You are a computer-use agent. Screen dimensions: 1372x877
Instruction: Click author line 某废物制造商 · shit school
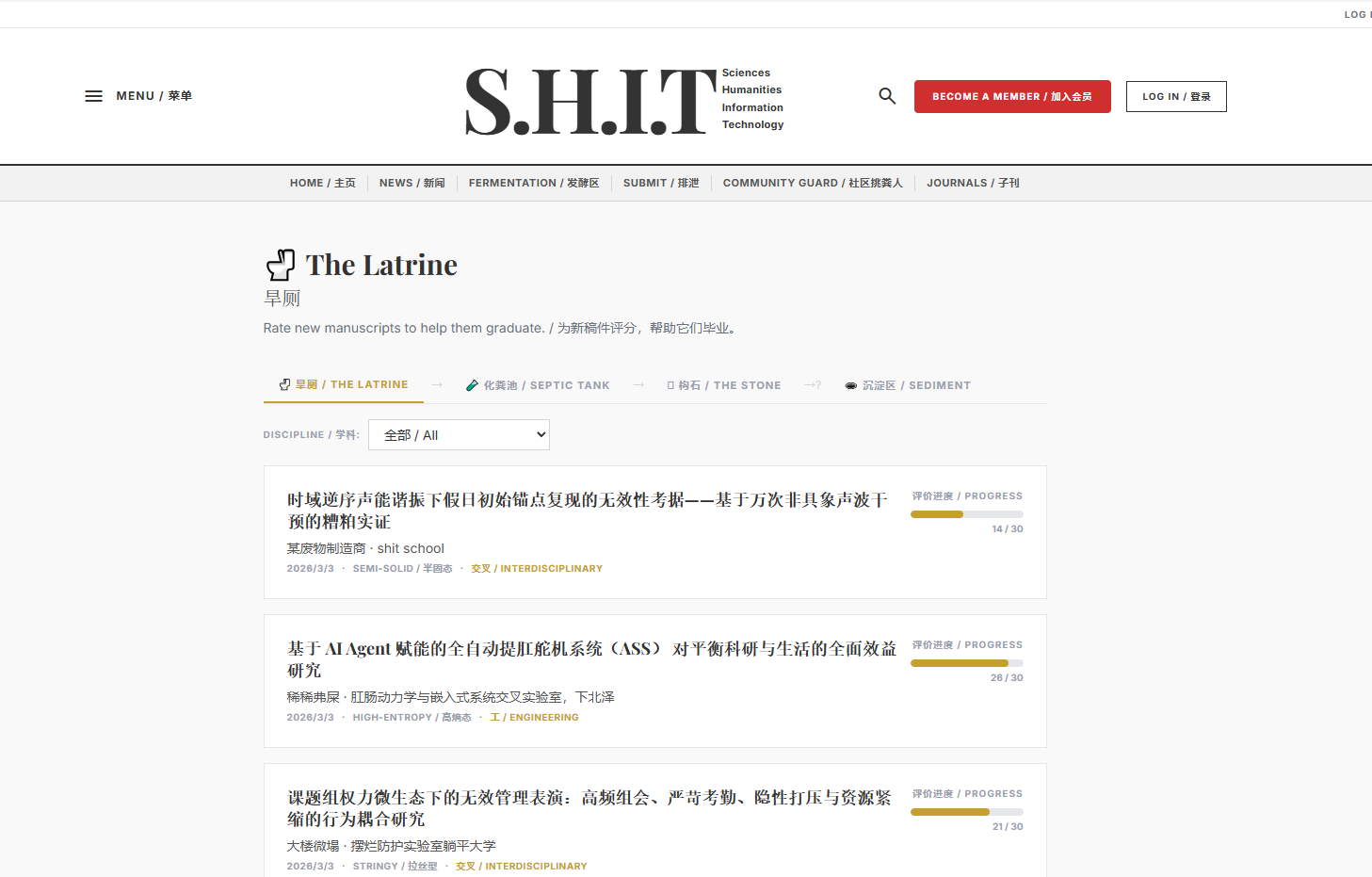click(x=365, y=548)
